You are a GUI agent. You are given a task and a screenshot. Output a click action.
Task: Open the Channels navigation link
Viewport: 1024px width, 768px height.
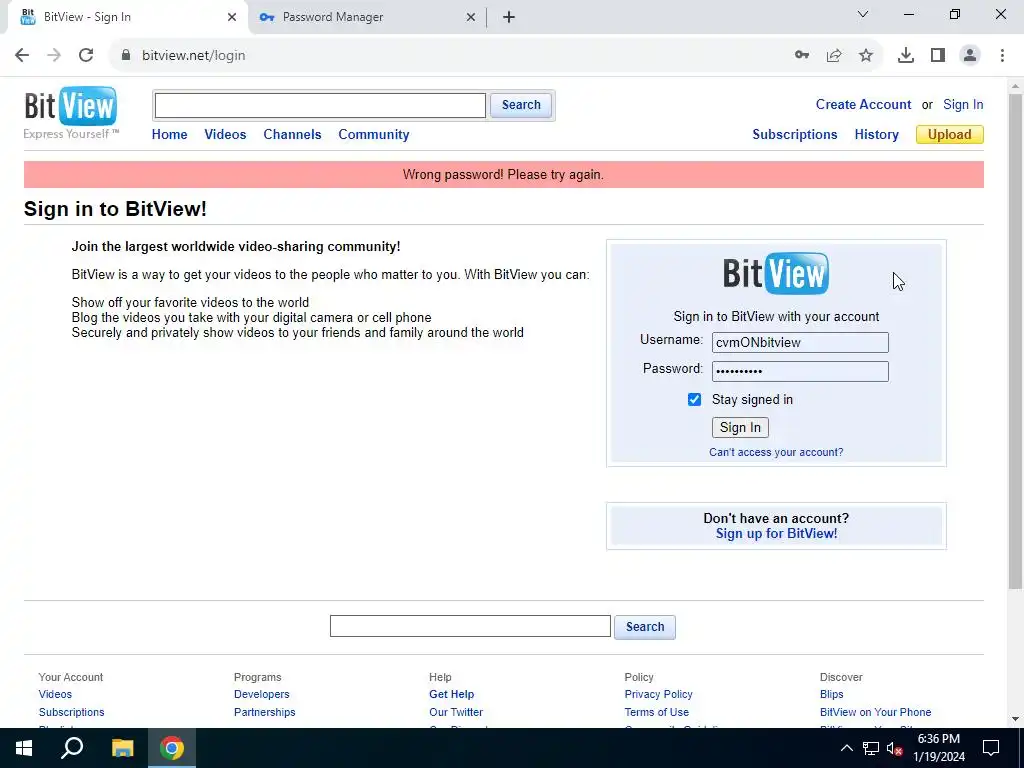292,135
